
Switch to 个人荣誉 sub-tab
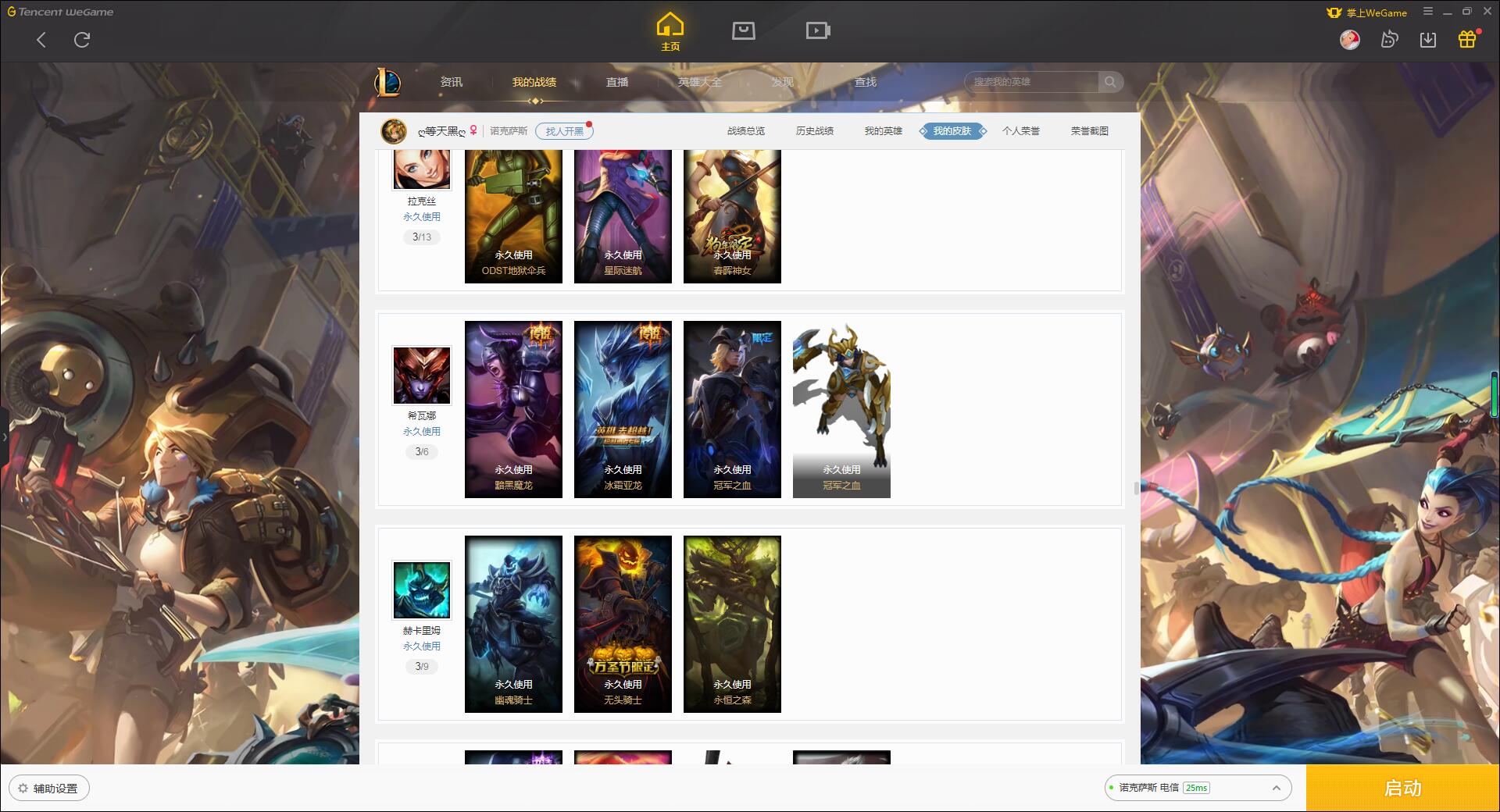click(x=1021, y=131)
